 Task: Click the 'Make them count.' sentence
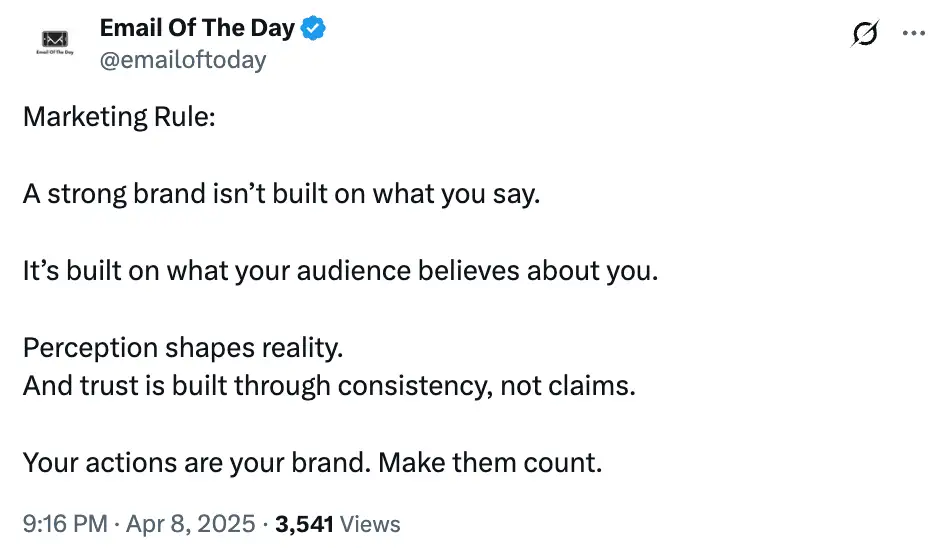(x=490, y=463)
